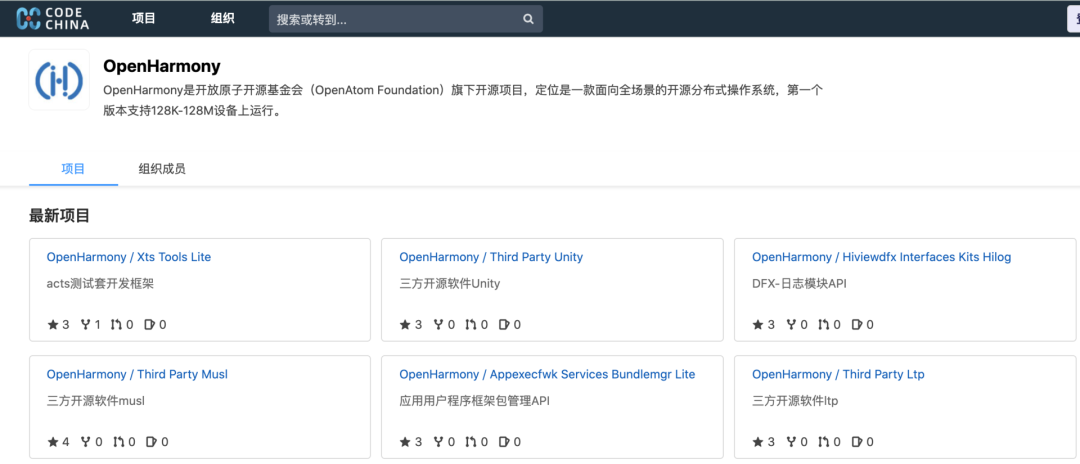
Task: Click fork icon on Hiviewdfx Hilog card
Action: tap(791, 325)
